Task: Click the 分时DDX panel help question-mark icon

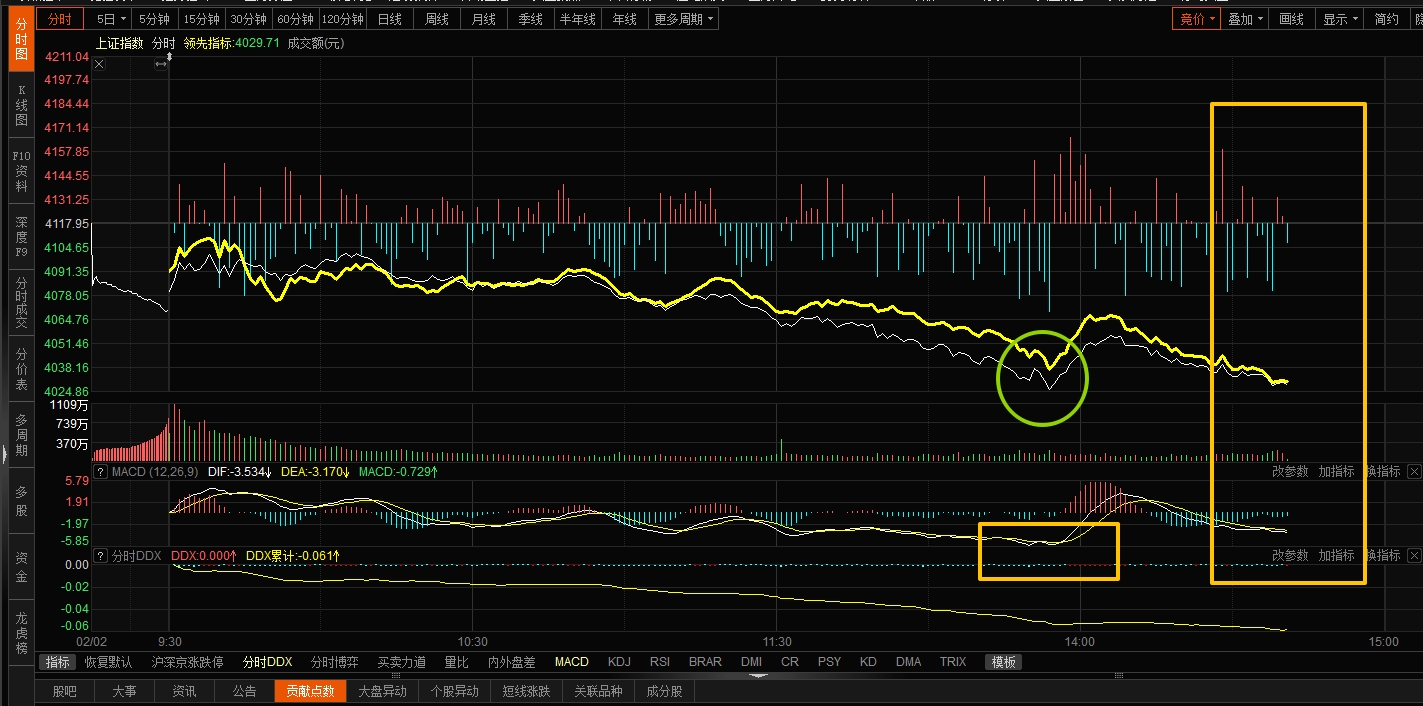Action: point(100,555)
